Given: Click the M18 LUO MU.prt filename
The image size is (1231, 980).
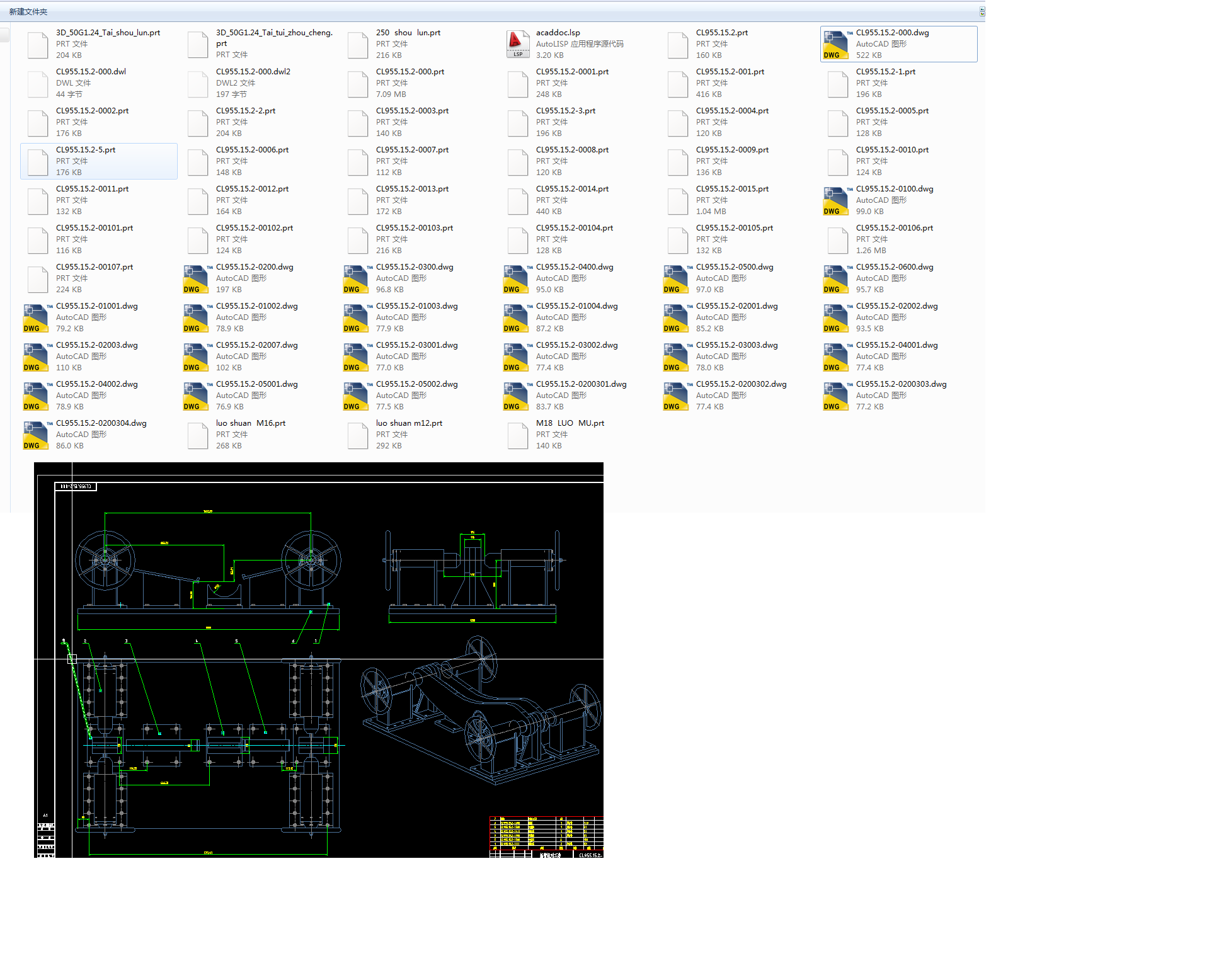Looking at the screenshot, I should pyautogui.click(x=570, y=423).
